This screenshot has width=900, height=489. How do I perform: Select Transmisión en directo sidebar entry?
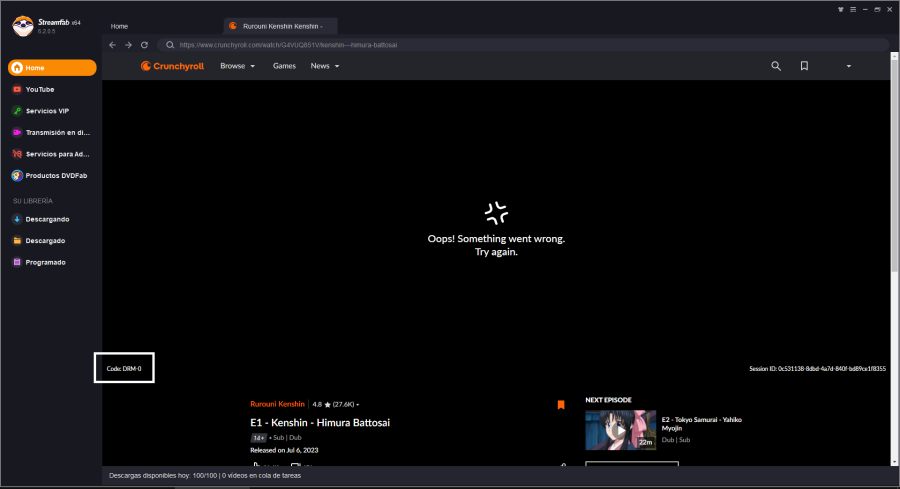(x=51, y=133)
